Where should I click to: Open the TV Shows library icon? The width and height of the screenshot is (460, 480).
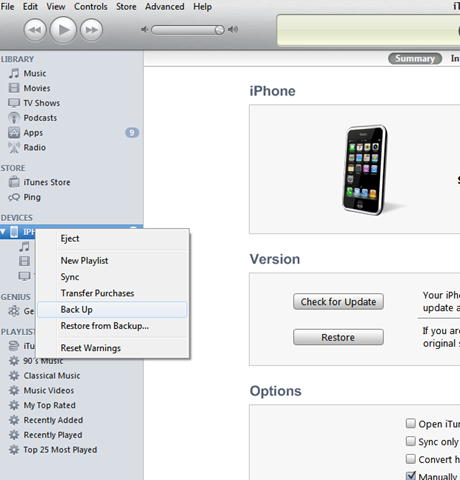tap(14, 103)
